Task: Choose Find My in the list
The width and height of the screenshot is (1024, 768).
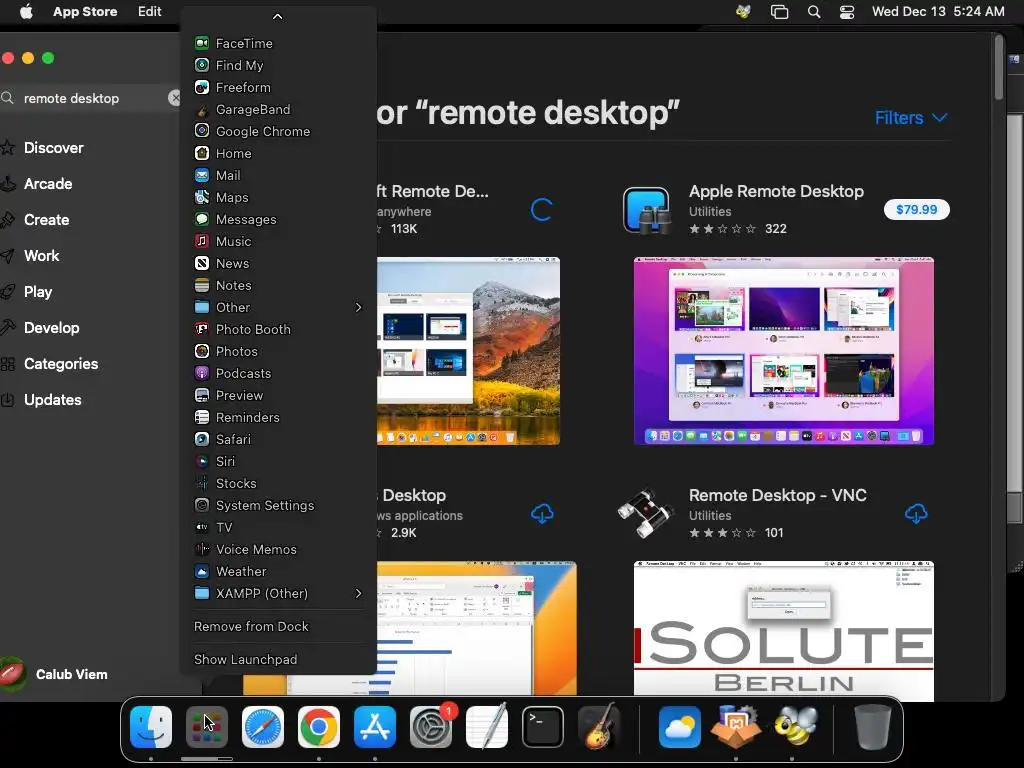Action: tap(278, 65)
